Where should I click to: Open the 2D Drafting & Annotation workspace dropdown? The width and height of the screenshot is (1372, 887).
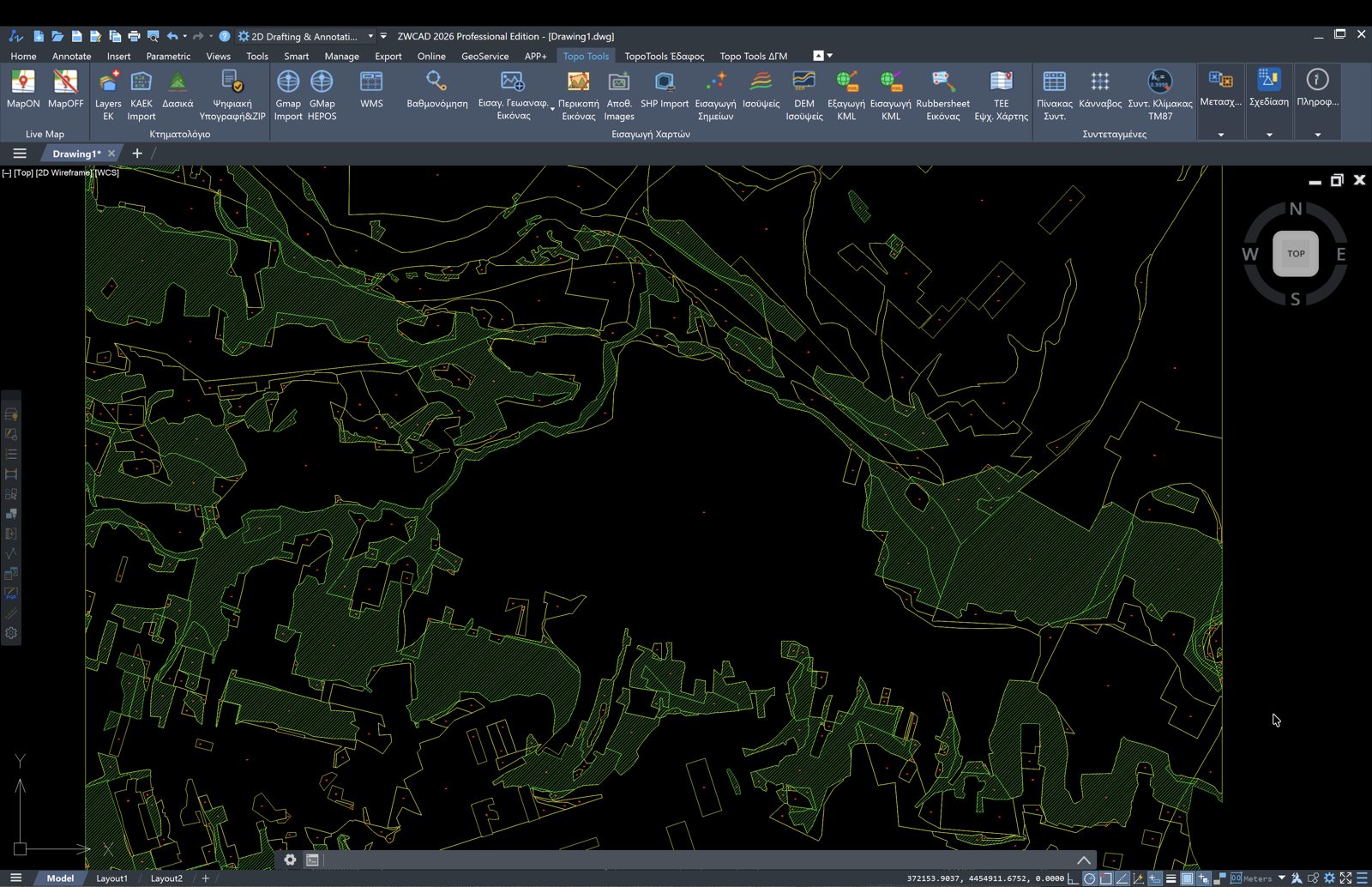[x=306, y=36]
